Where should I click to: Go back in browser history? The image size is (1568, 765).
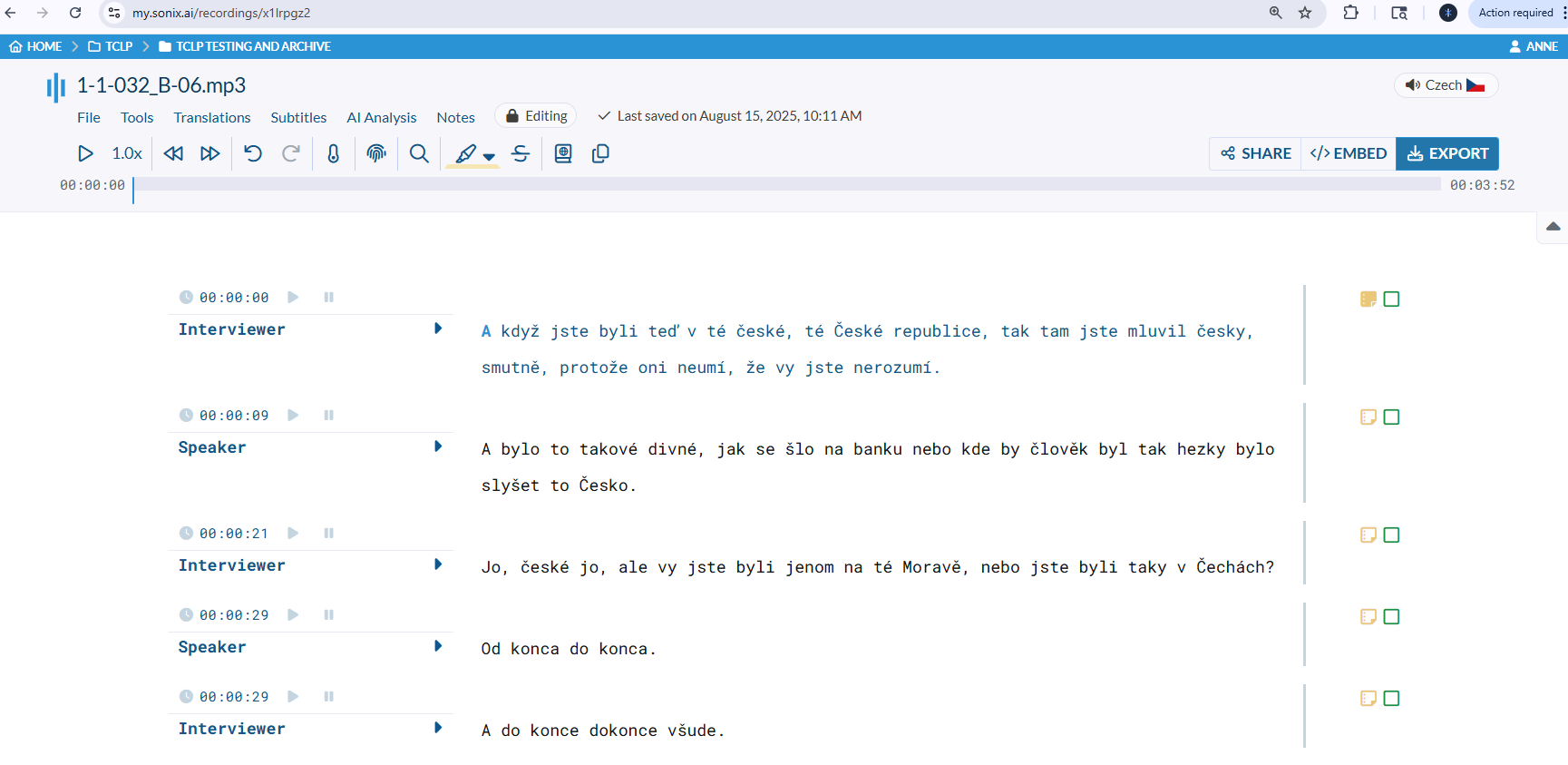pyautogui.click(x=11, y=13)
